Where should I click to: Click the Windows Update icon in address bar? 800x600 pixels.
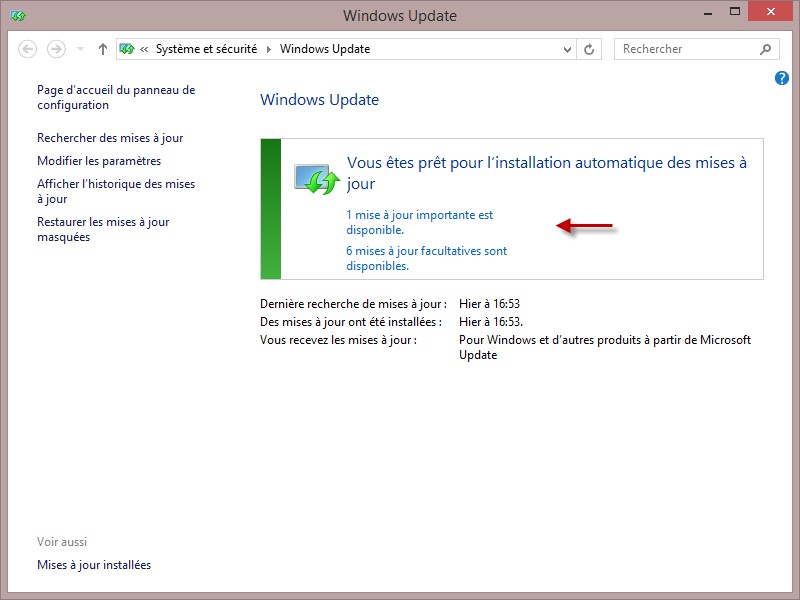(x=127, y=49)
